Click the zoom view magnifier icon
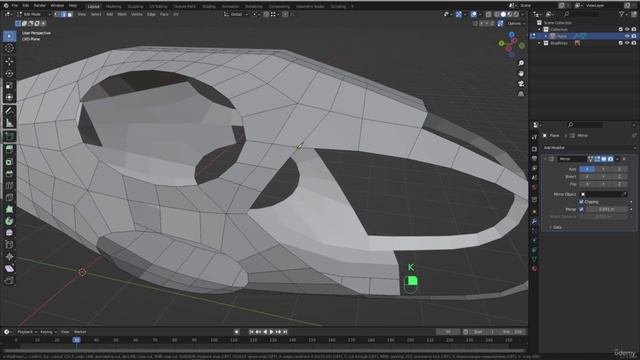 click(x=521, y=63)
